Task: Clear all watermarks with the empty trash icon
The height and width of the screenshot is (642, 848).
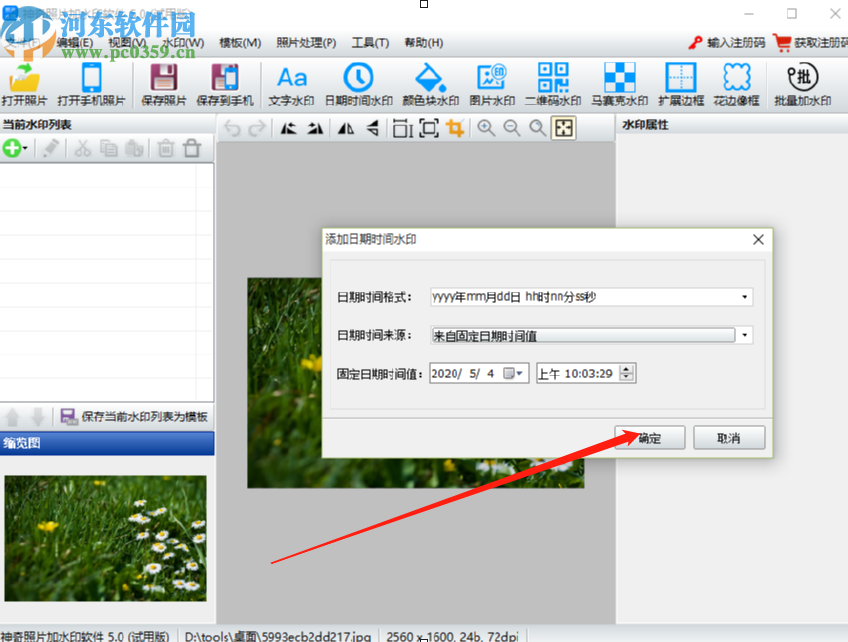Action: pos(192,148)
